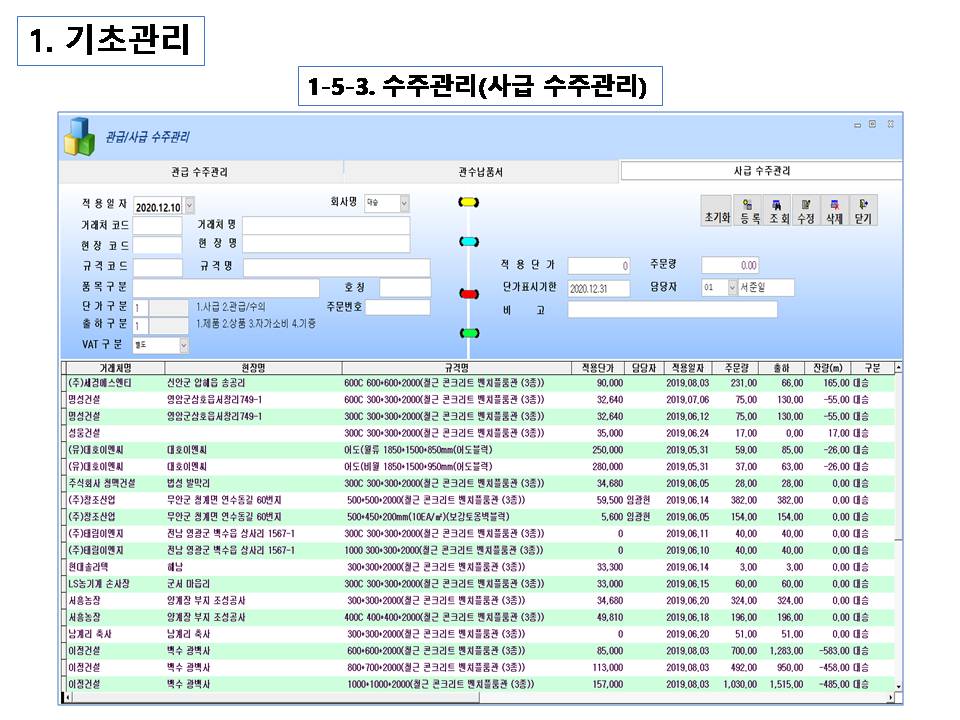
Task: Open the 관수납품서 tab
Action: [481, 172]
